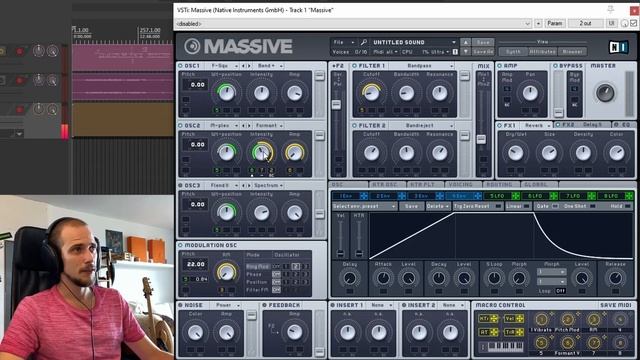
Task: Click the Save As button
Action: pyautogui.click(x=483, y=52)
